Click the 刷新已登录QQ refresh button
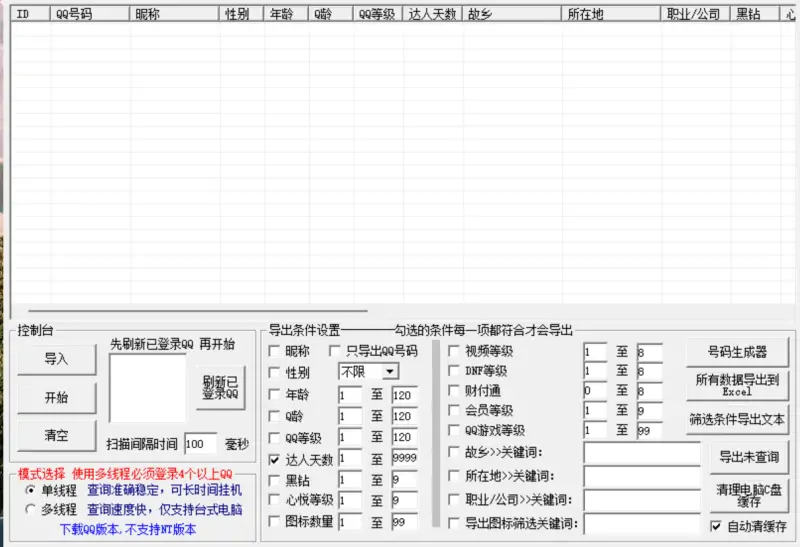The width and height of the screenshot is (800, 547). click(x=220, y=388)
